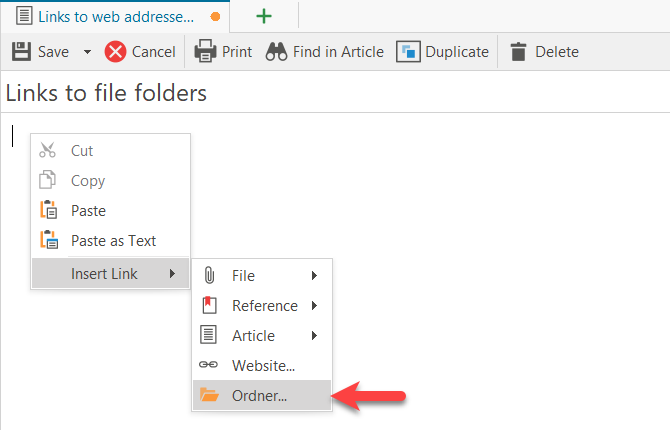
Task: Add a new tab with green plus
Action: click(x=264, y=17)
